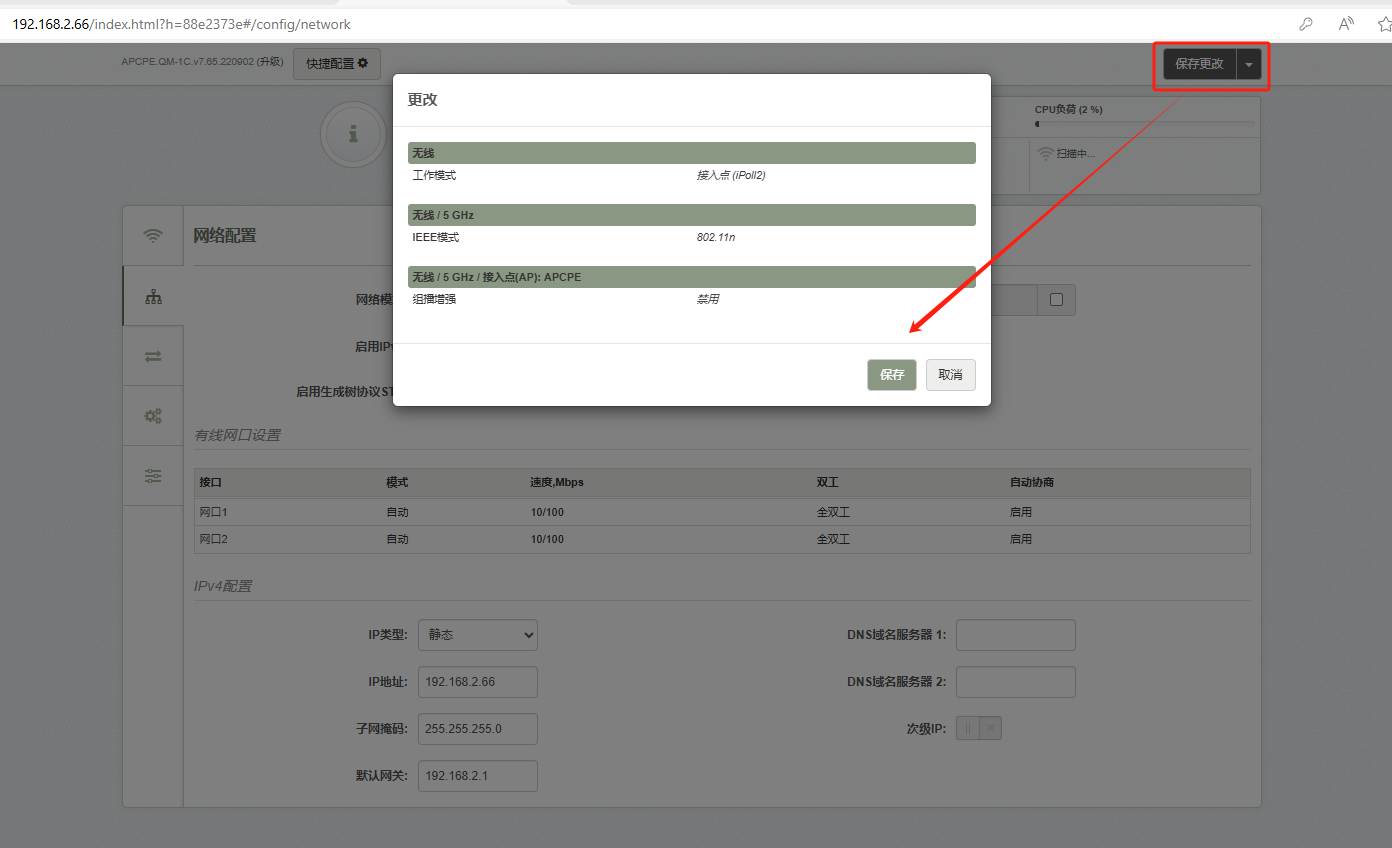The height and width of the screenshot is (848, 1392).
Task: Open the system sliders sidebar tab
Action: click(153, 476)
